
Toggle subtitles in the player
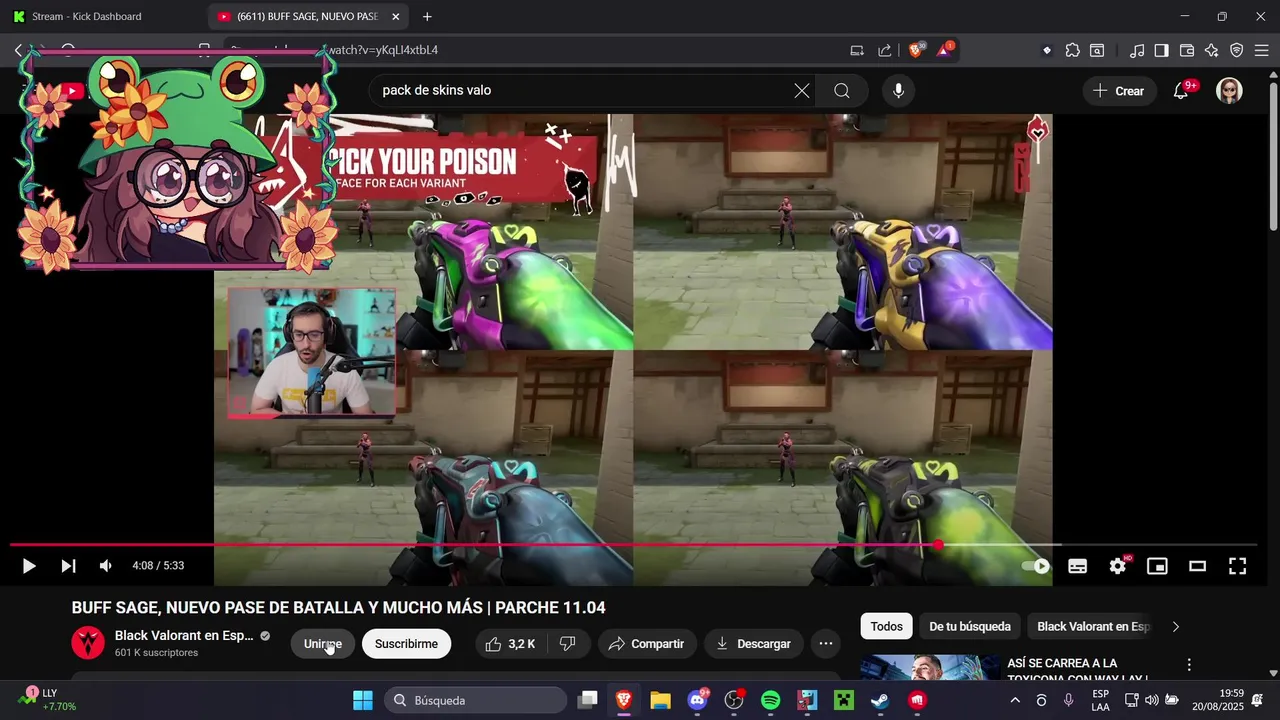[1077, 566]
